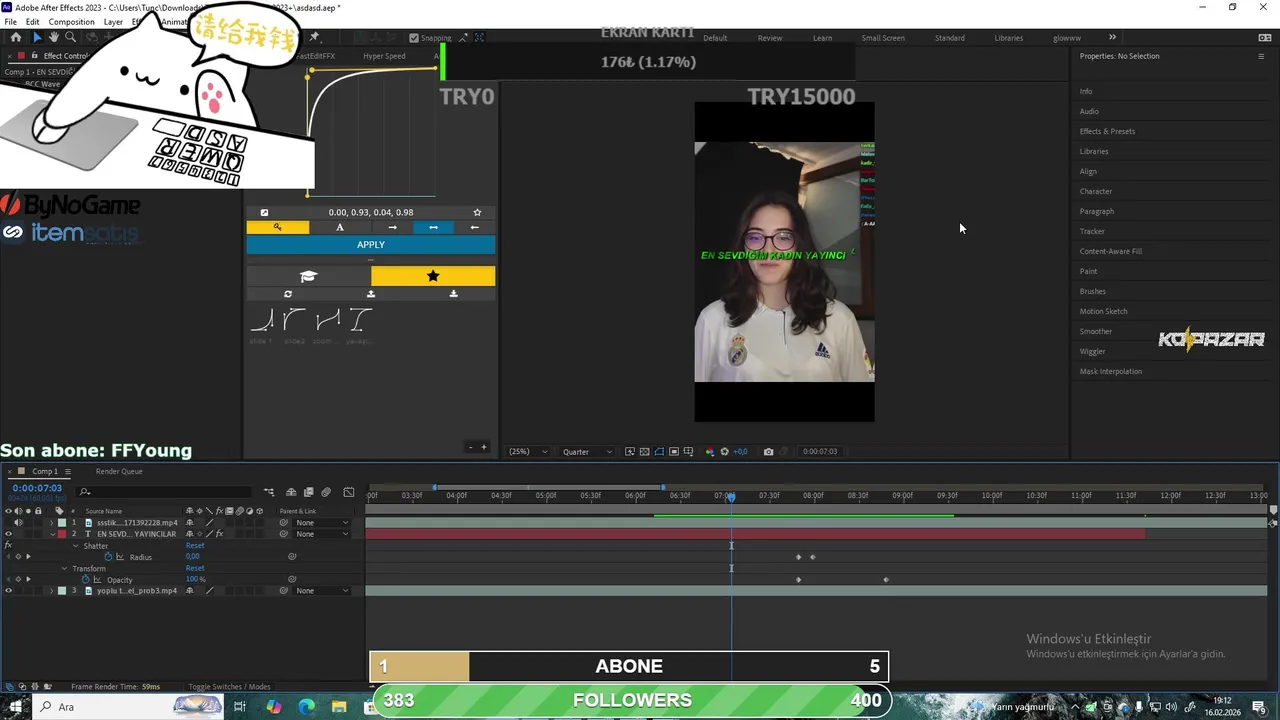Collapse the Transform group
Screen dimensions: 1280x720
(x=65, y=569)
